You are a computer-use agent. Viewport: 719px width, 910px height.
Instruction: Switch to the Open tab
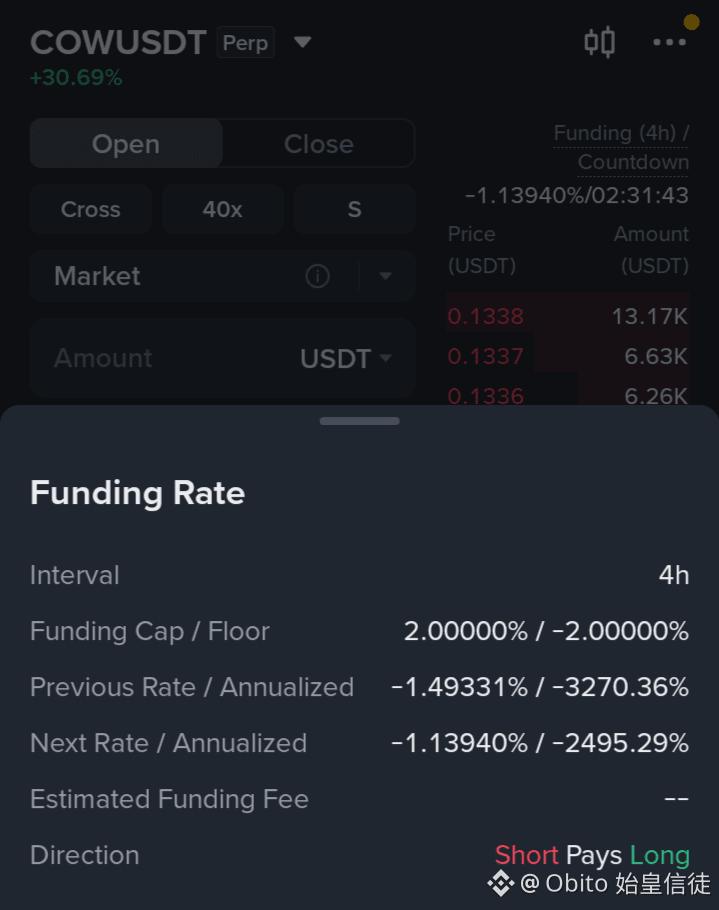coord(126,143)
